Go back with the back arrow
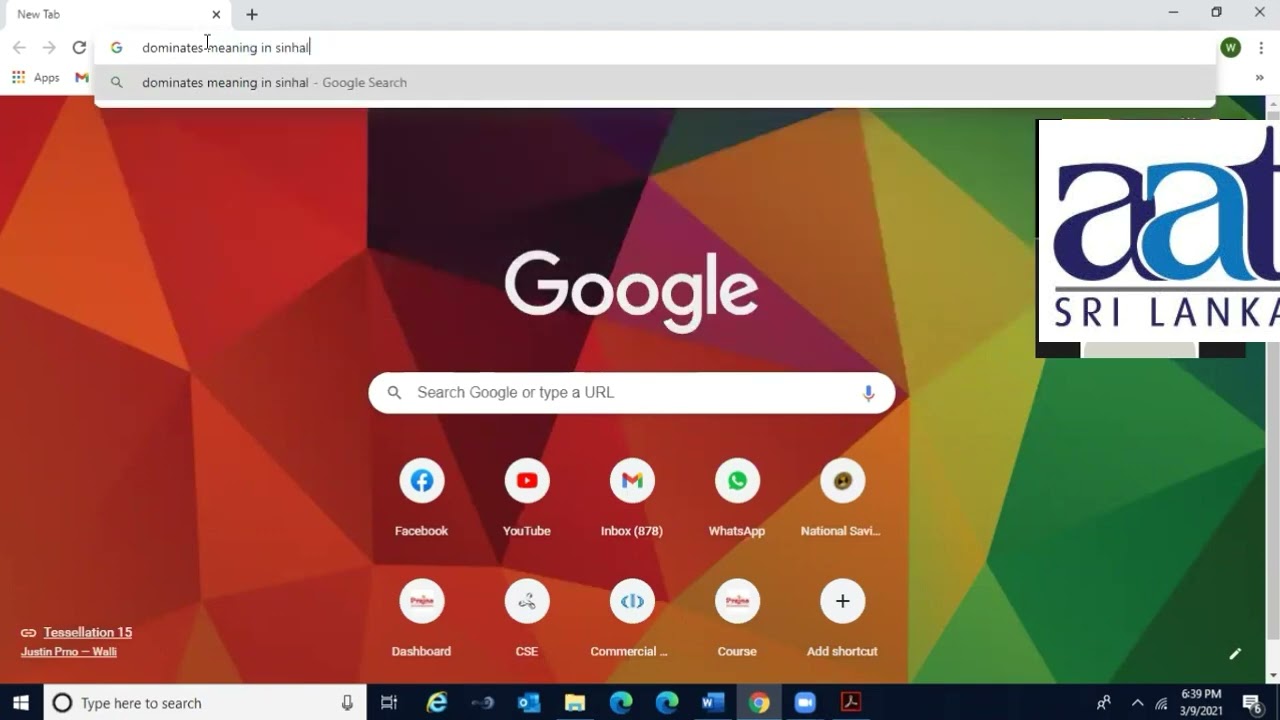The width and height of the screenshot is (1280, 720). pos(19,47)
